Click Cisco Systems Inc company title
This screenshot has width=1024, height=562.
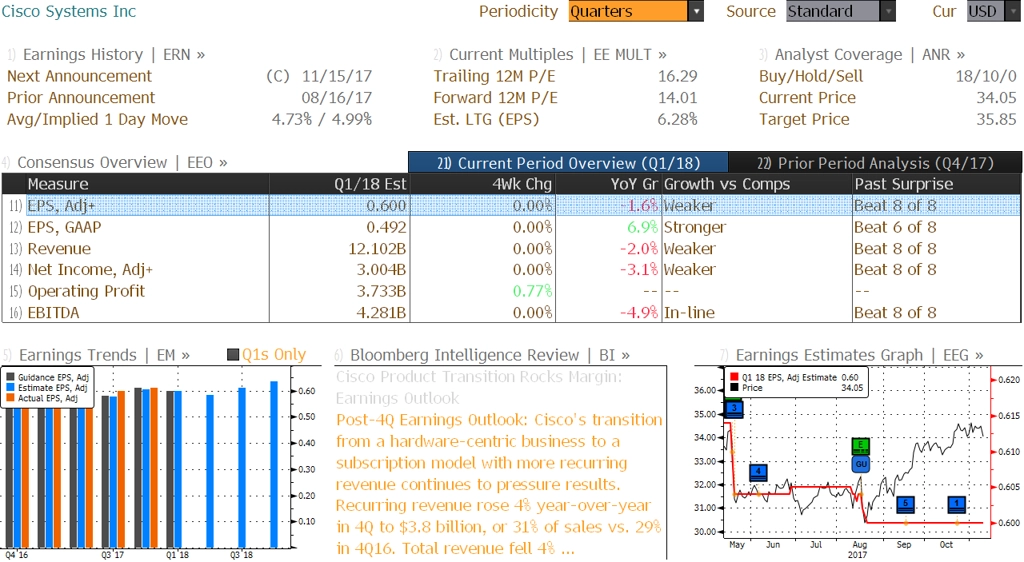(x=69, y=11)
